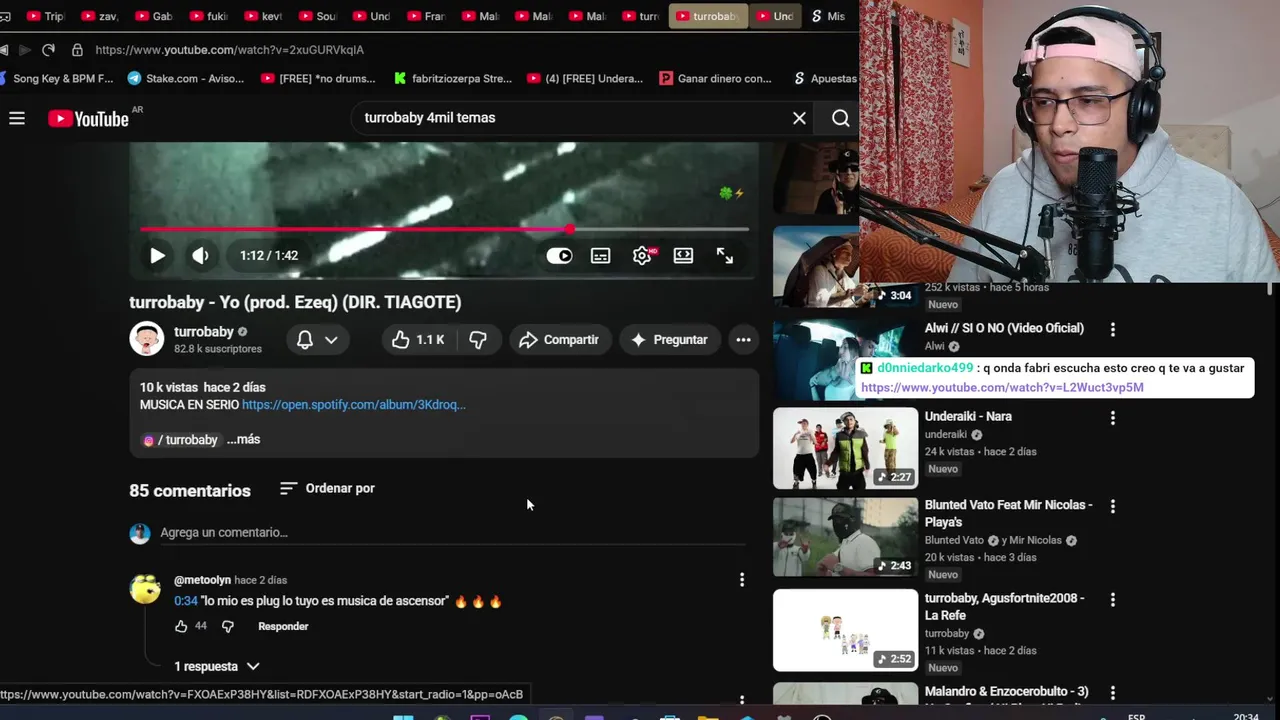Switch to the Mis browser tab
The width and height of the screenshot is (1280, 720).
pos(828,16)
